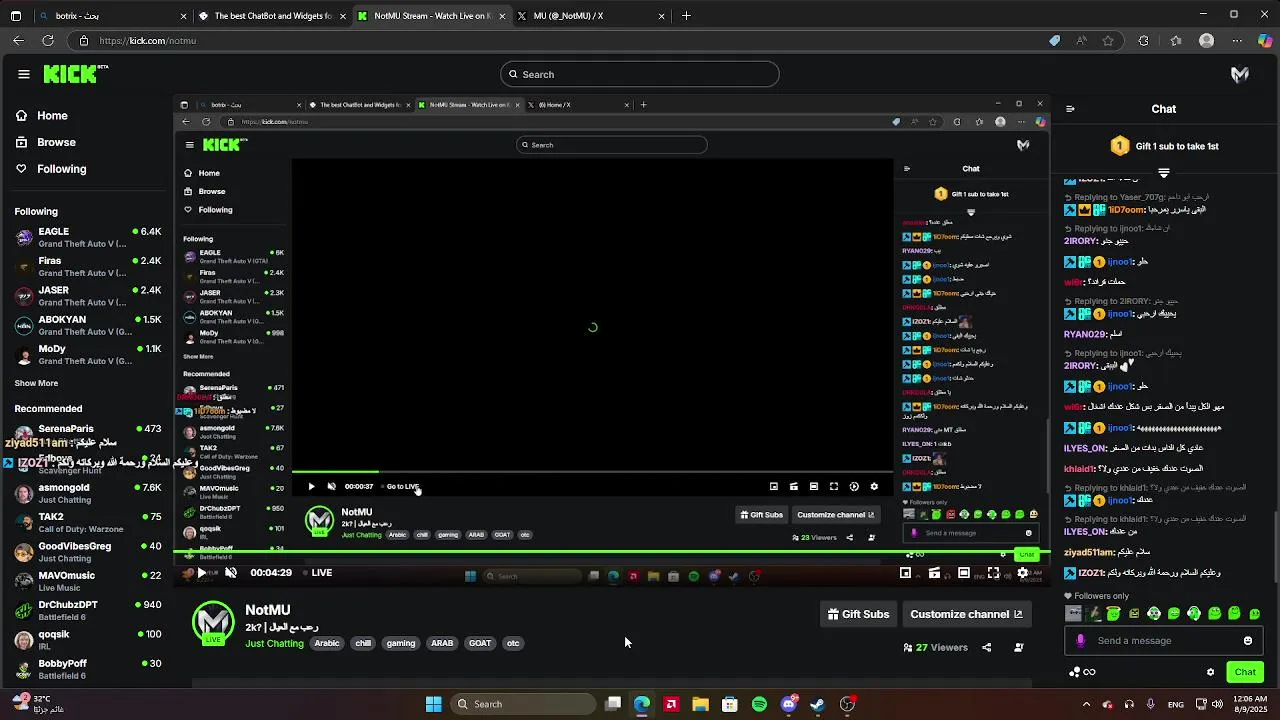Viewport: 1280px width, 720px height.
Task: Click the Windows Start button
Action: (434, 704)
